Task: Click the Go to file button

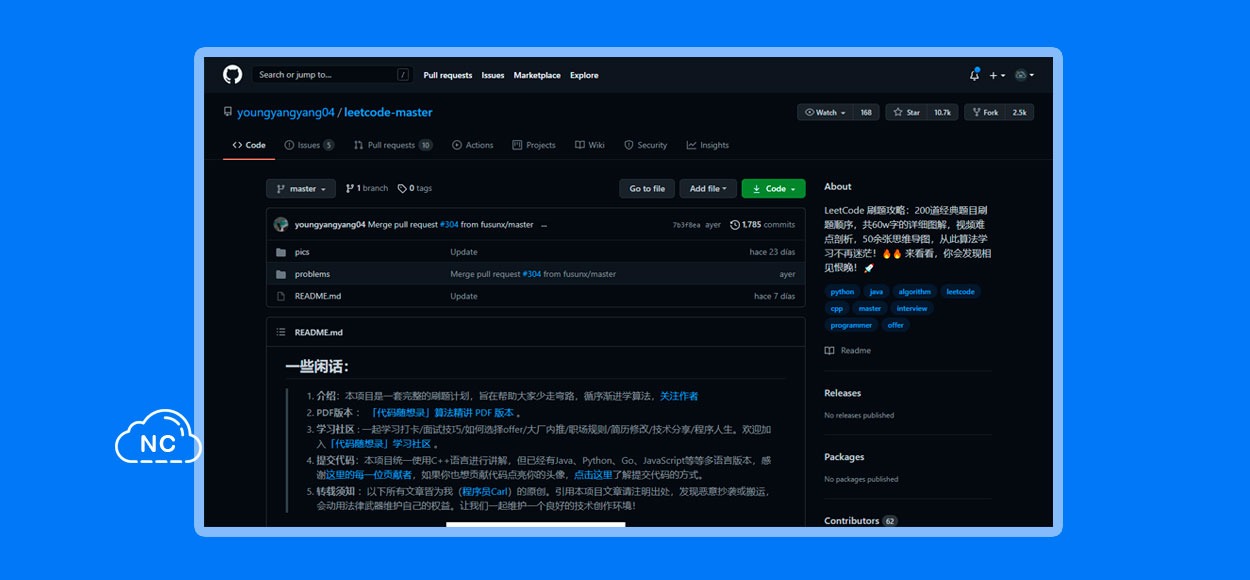Action: coord(647,188)
